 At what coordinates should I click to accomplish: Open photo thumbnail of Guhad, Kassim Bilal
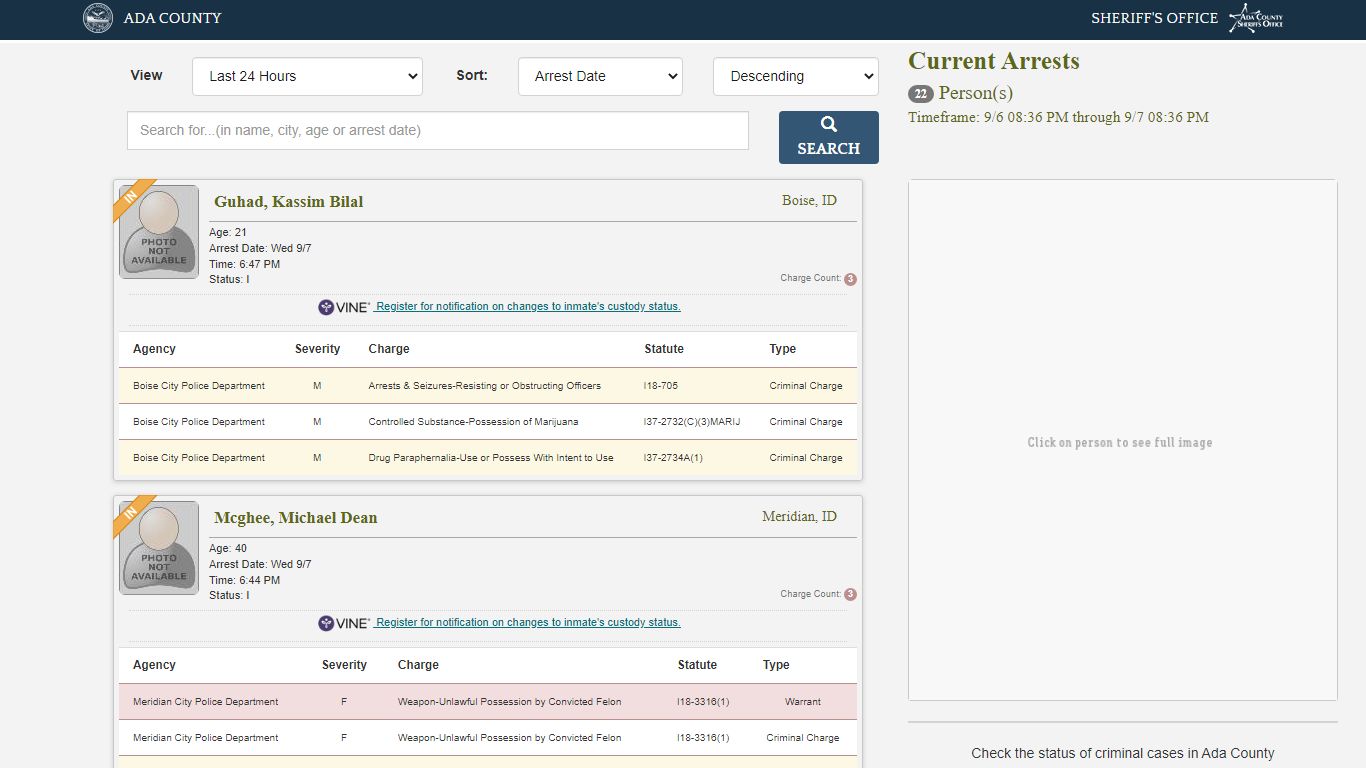[x=159, y=232]
